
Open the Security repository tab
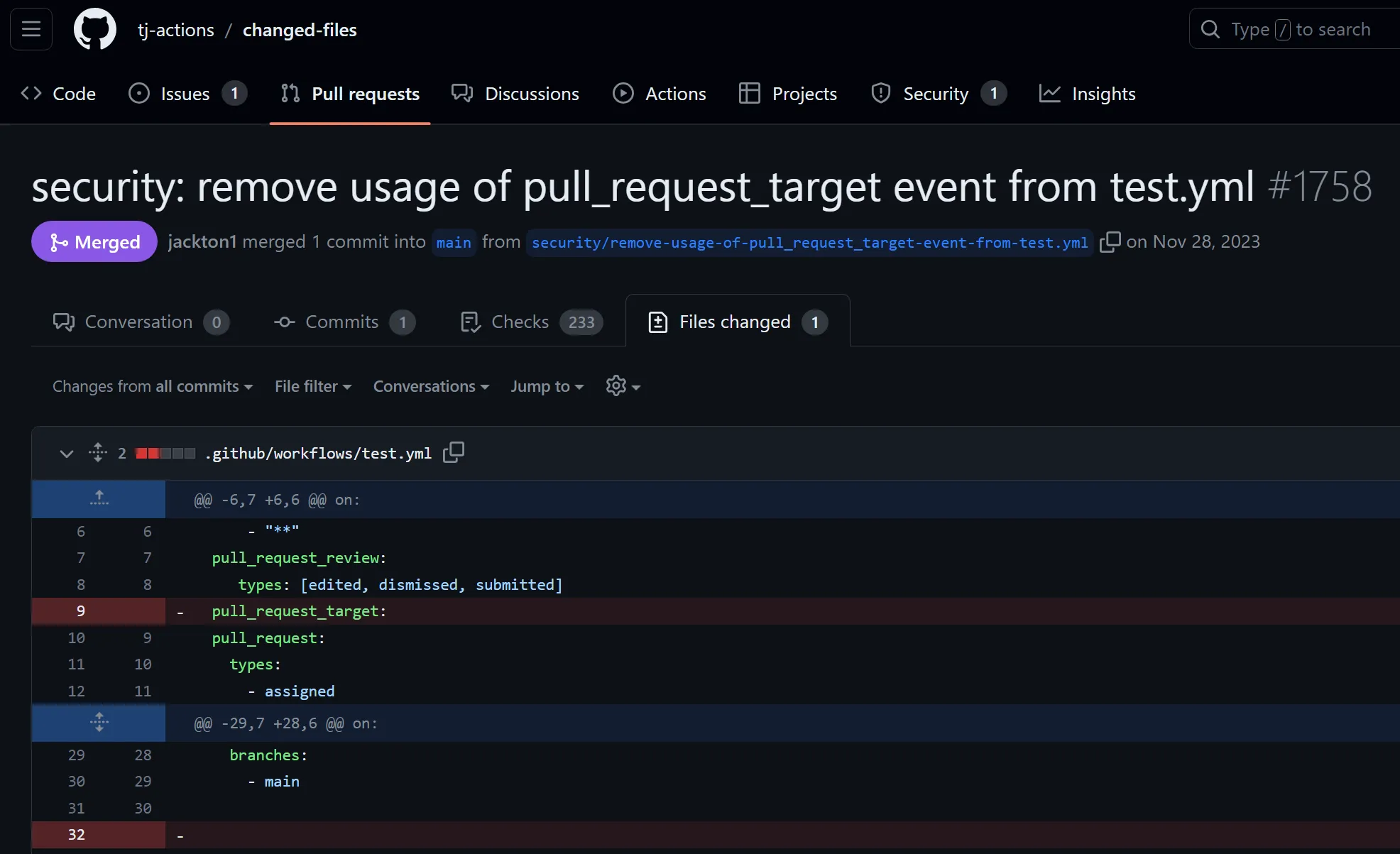(x=936, y=94)
